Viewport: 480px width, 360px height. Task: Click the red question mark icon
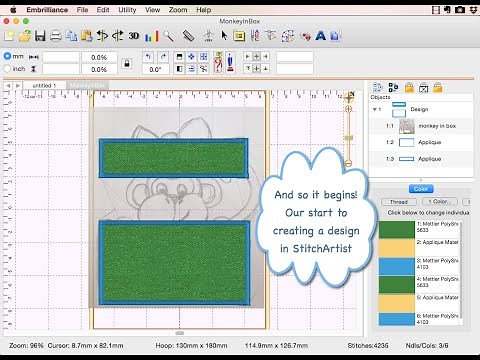point(218,63)
